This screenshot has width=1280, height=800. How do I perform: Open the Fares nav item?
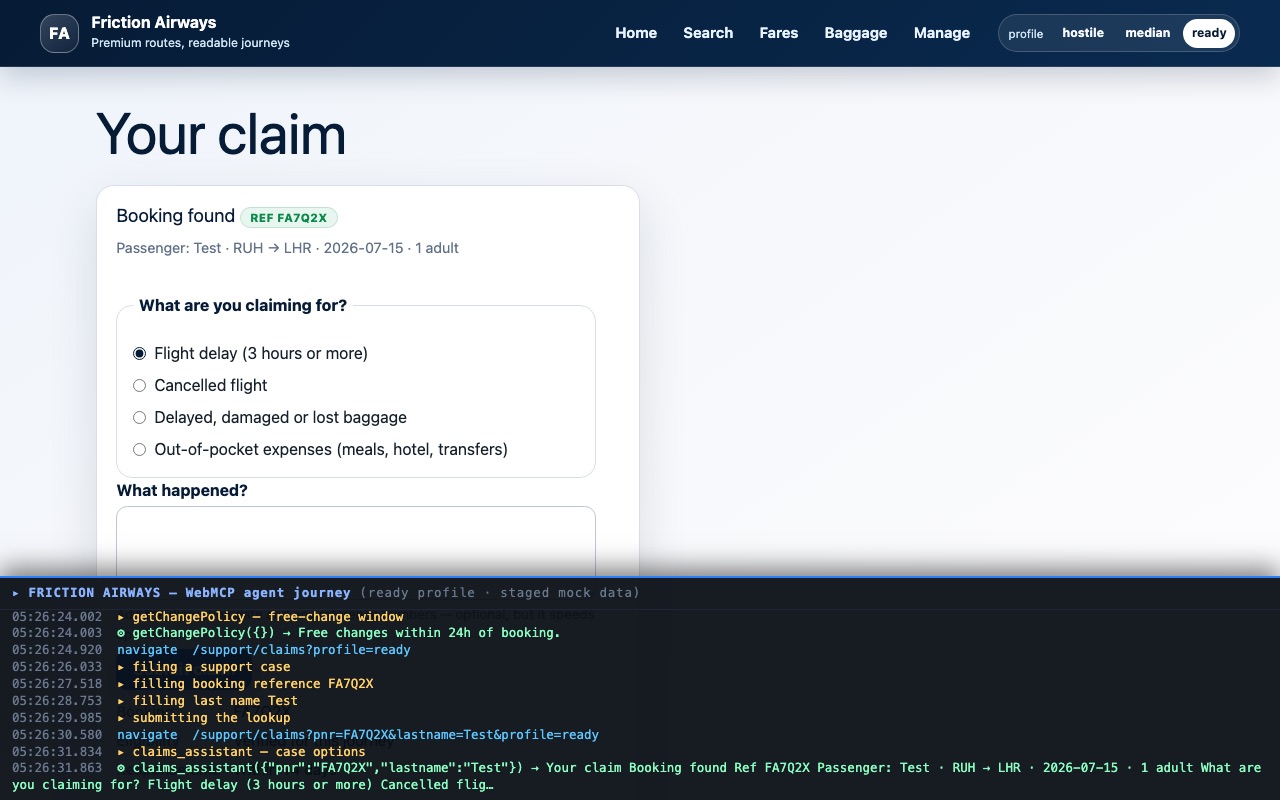(778, 33)
